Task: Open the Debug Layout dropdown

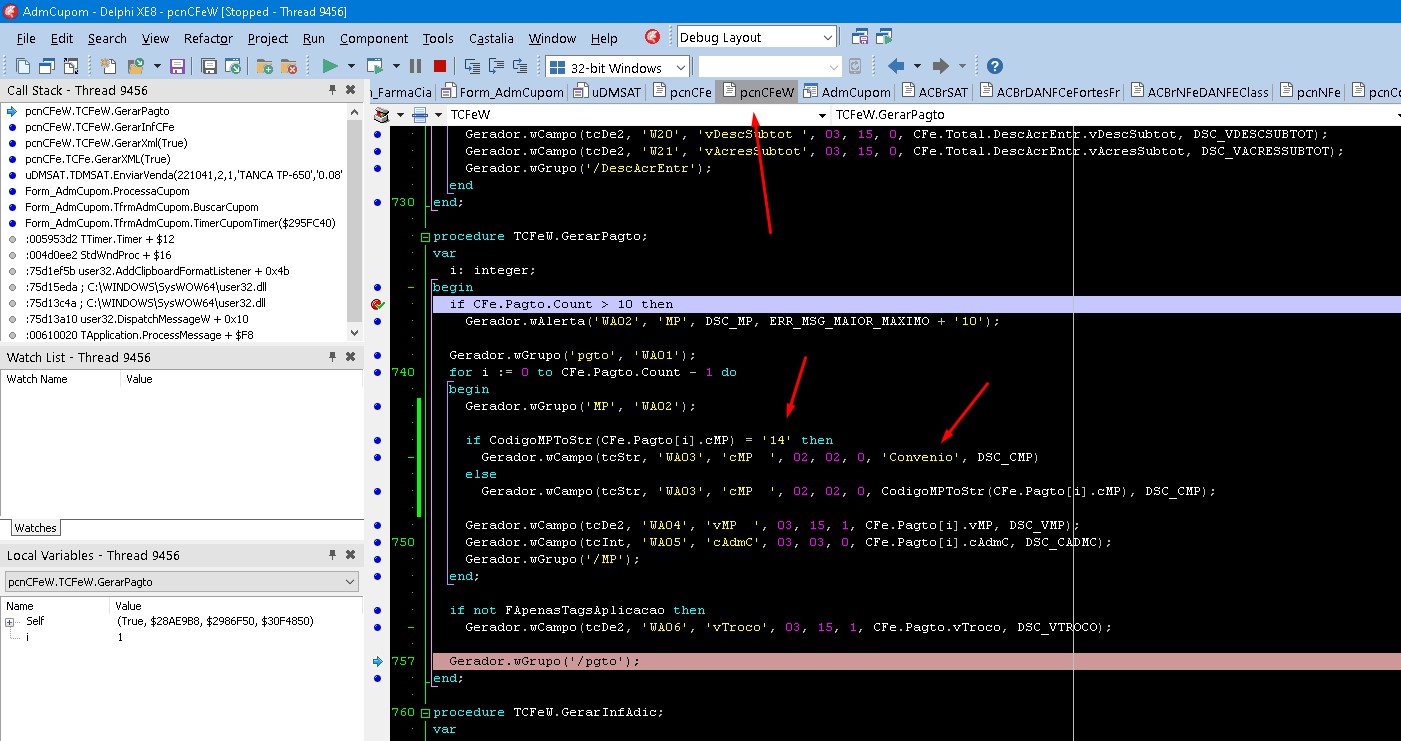Action: pyautogui.click(x=828, y=37)
